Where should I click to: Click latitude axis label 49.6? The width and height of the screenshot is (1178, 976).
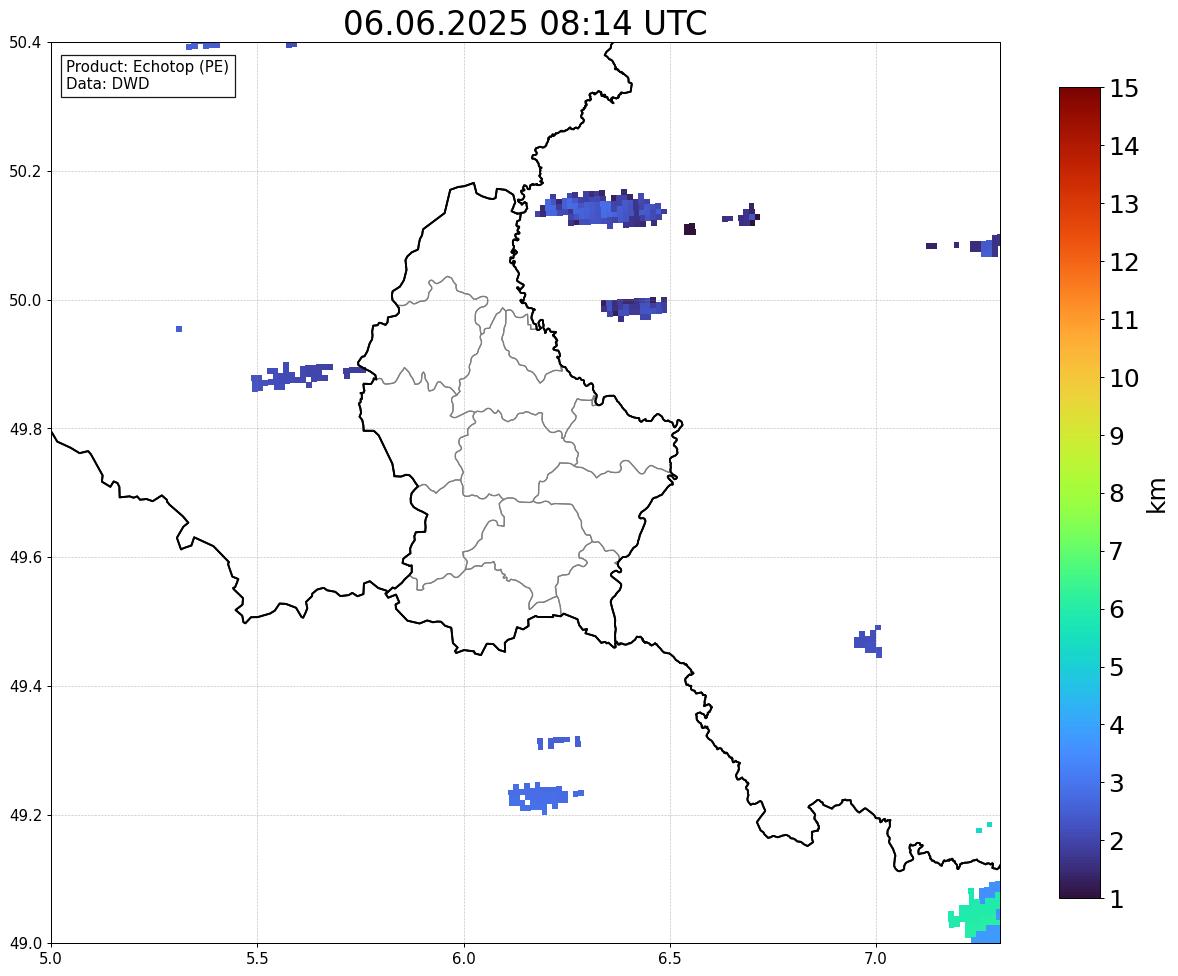[x=25, y=557]
